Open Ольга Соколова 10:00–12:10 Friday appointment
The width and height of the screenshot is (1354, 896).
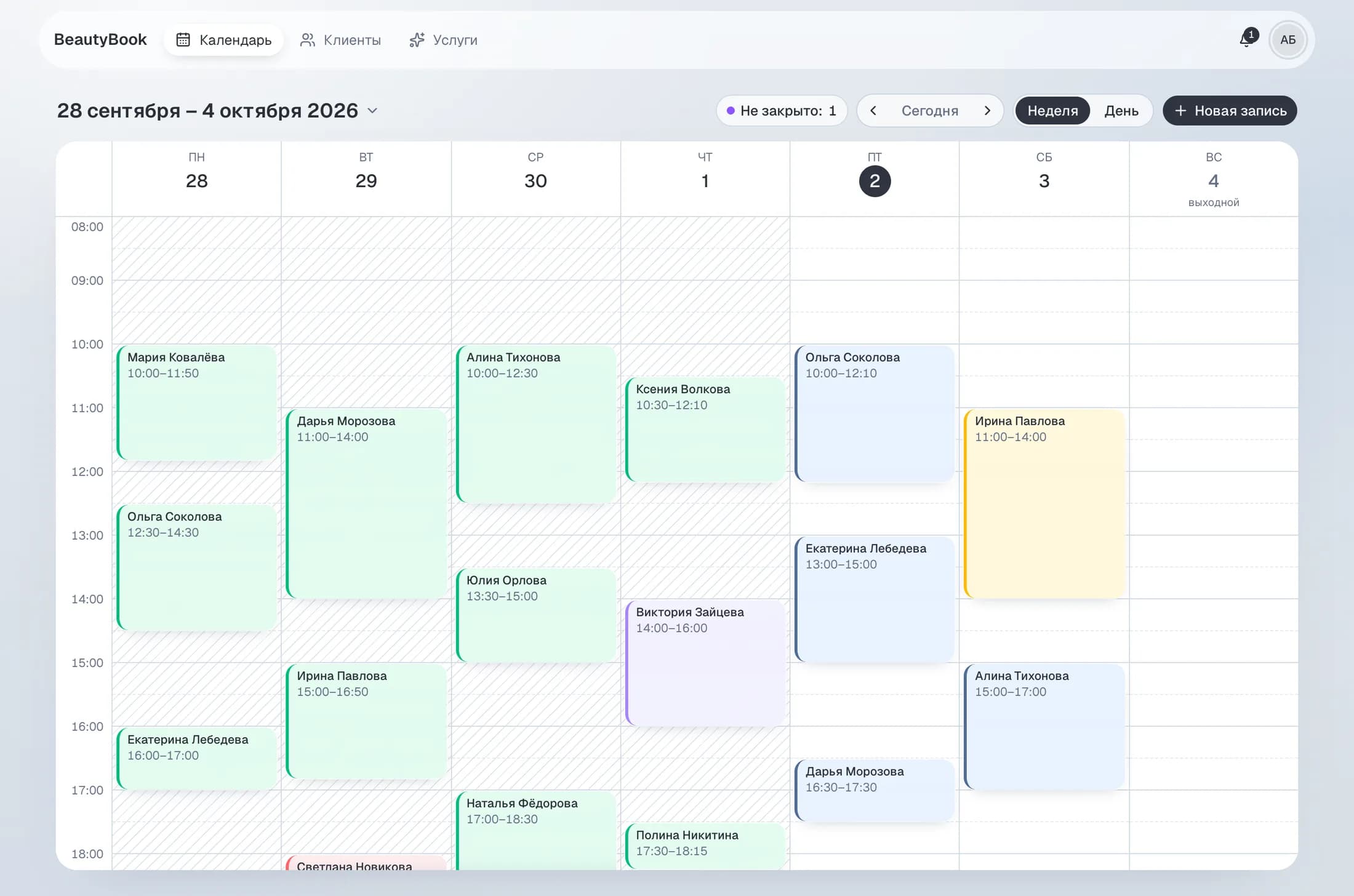pyautogui.click(x=875, y=414)
